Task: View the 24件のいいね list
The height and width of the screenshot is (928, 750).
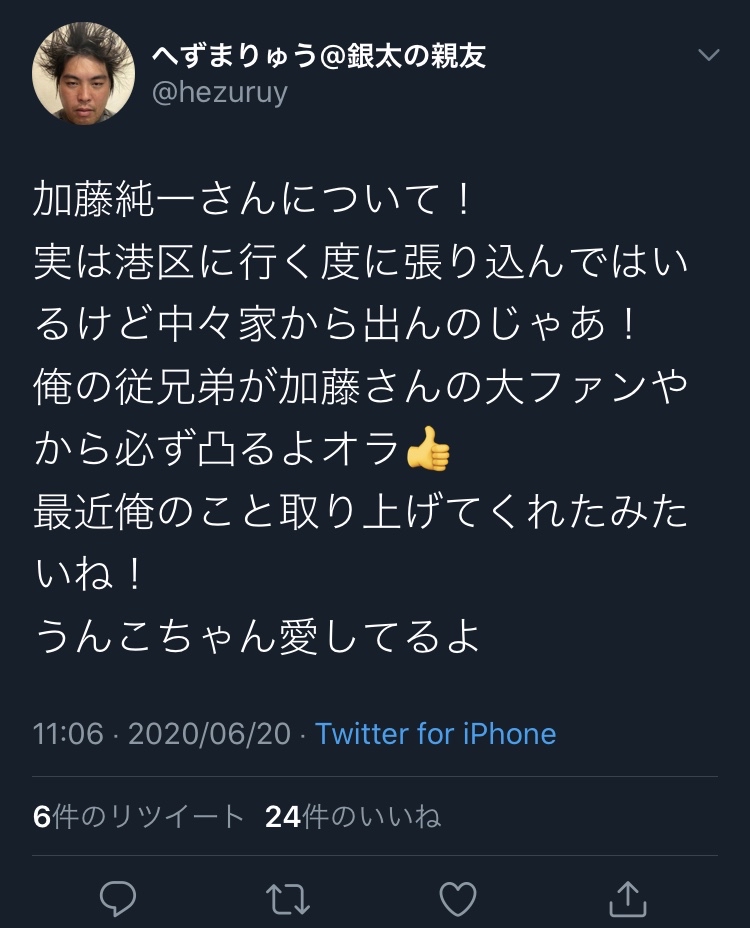Action: [x=353, y=817]
